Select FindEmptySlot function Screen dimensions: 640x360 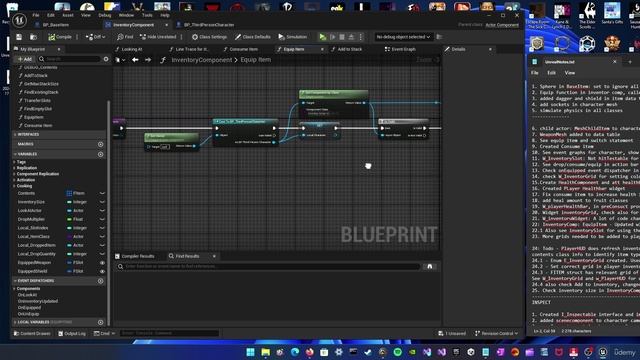pyautogui.click(x=38, y=109)
